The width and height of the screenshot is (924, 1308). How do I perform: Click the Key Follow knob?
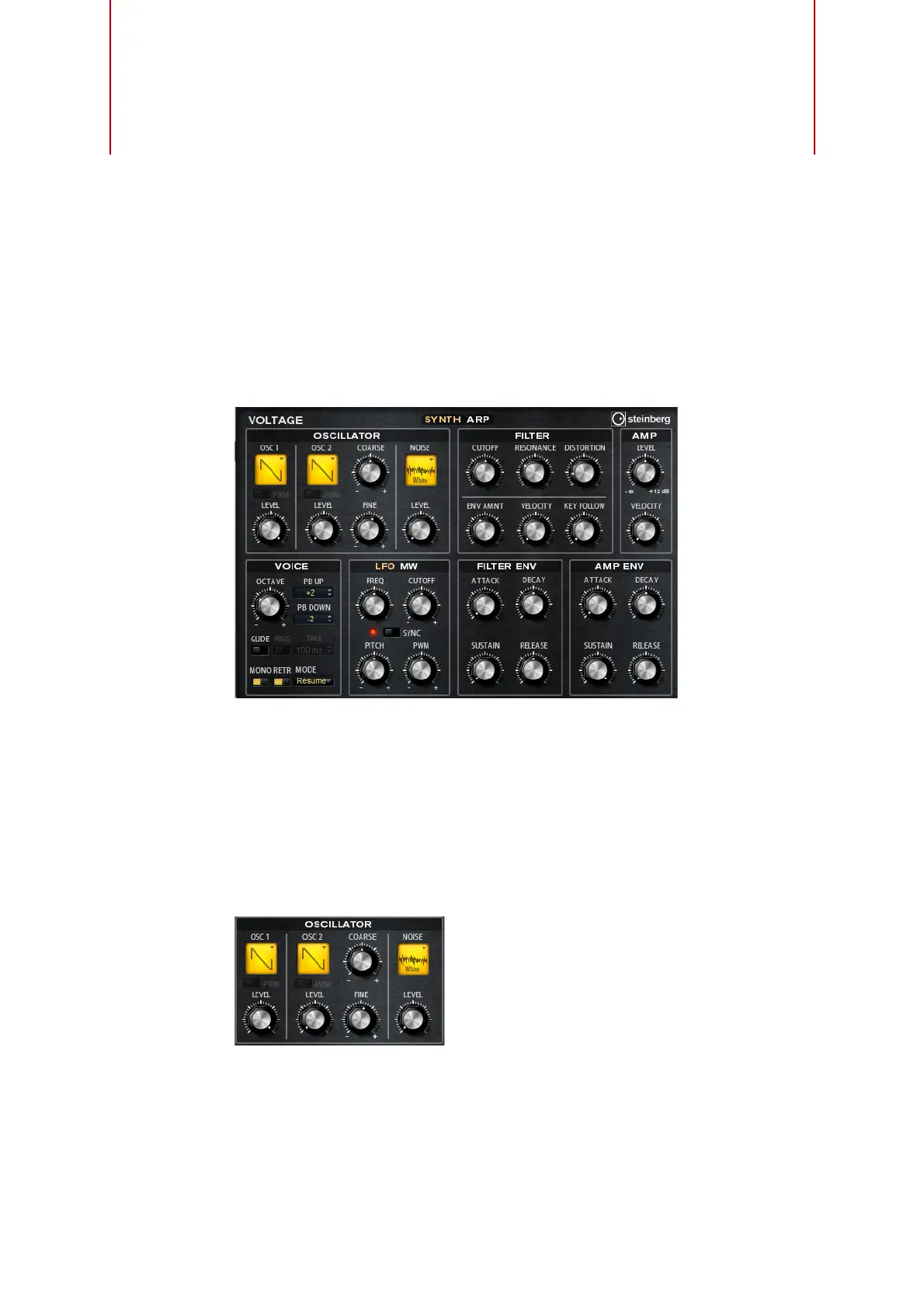point(584,531)
